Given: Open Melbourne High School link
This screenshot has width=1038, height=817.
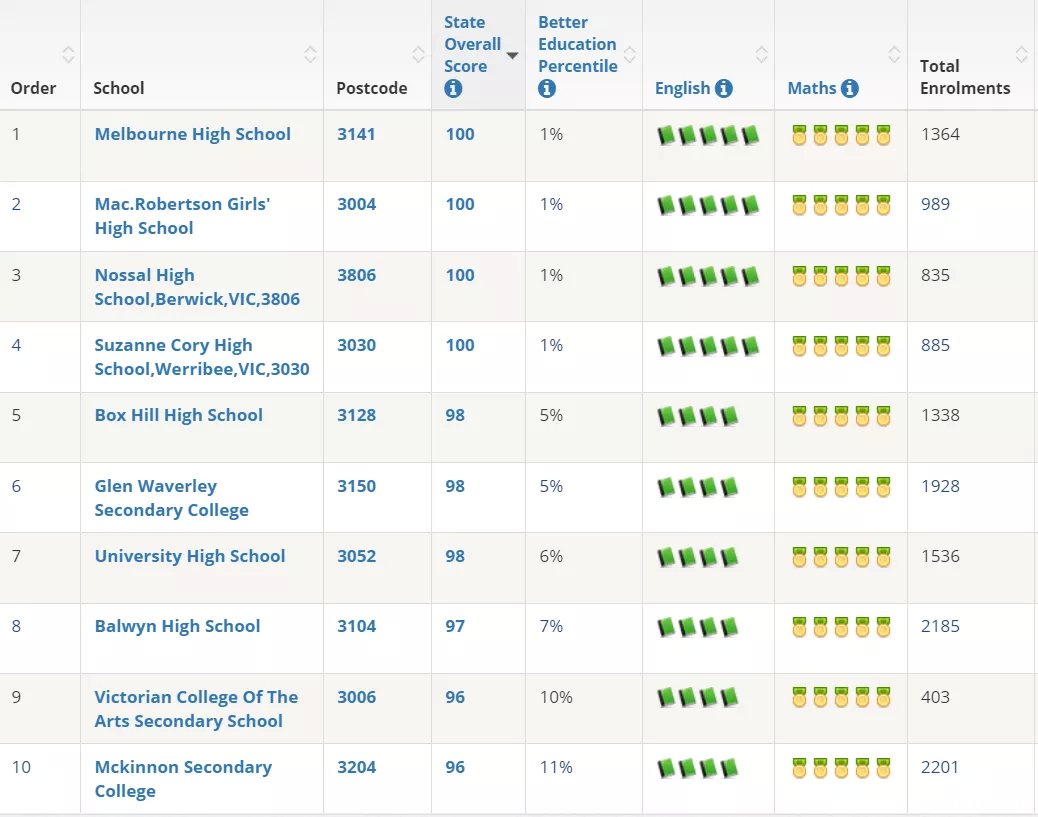Looking at the screenshot, I should [x=193, y=134].
